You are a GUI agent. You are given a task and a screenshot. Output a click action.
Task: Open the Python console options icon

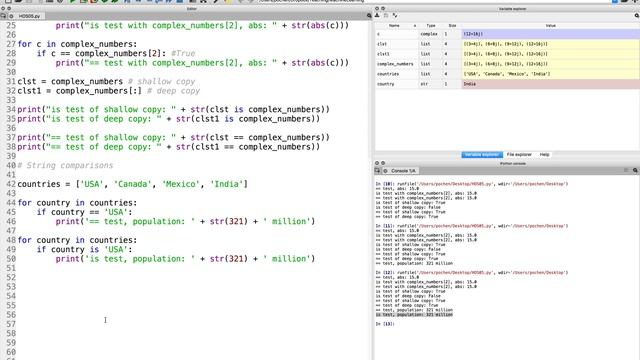(635, 170)
